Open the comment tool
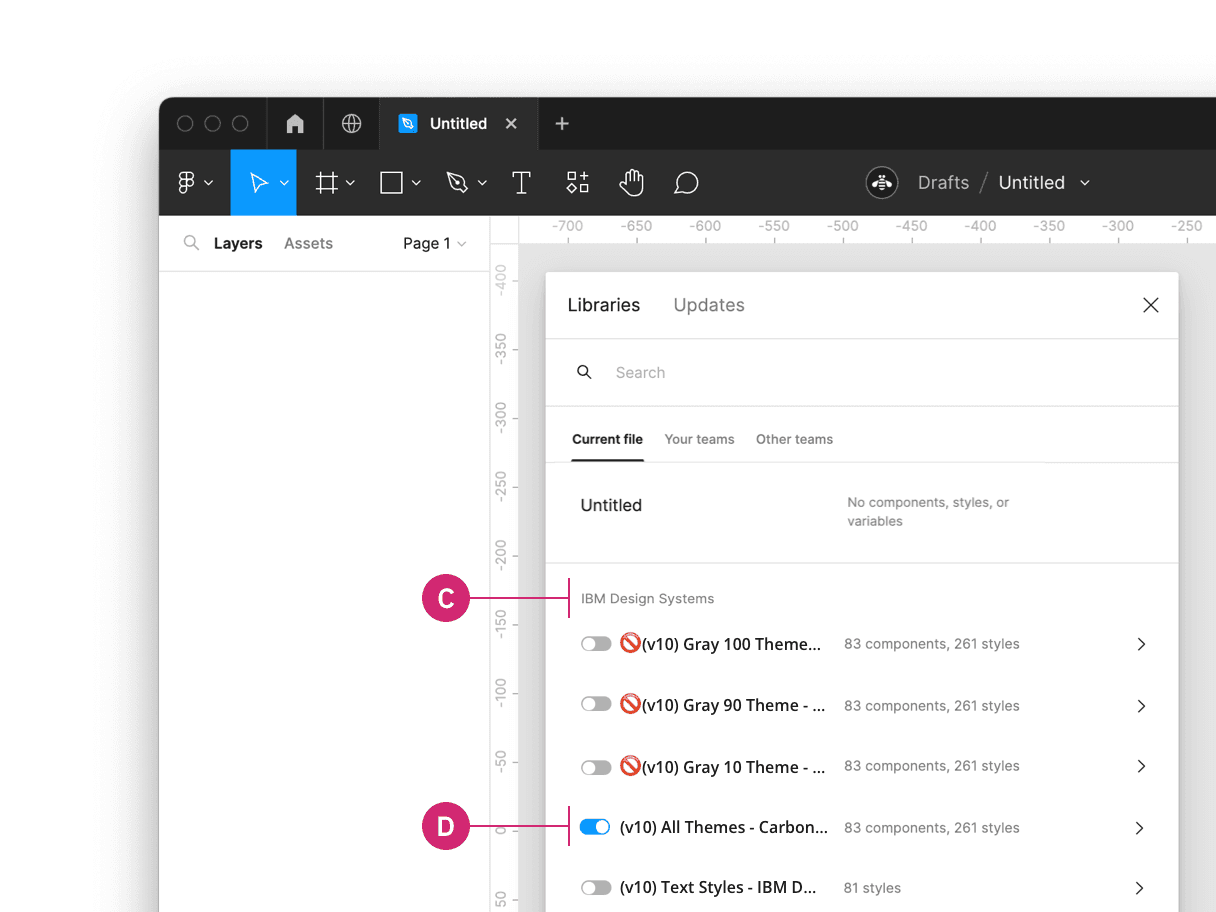Viewport: 1216px width, 912px height. coord(686,182)
